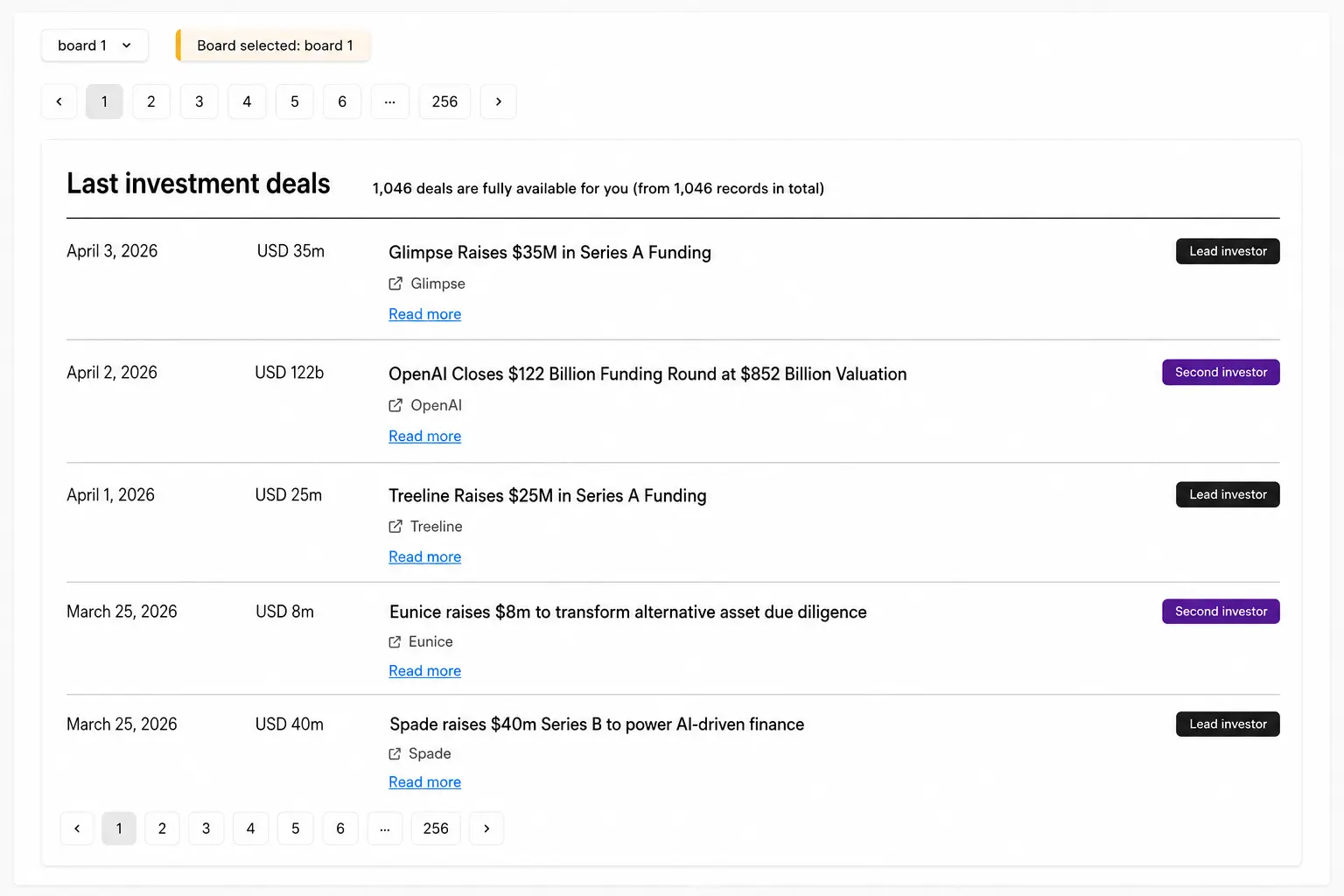Open the board 1 dropdown selector
The width and height of the screenshot is (1344, 896).
tap(94, 45)
